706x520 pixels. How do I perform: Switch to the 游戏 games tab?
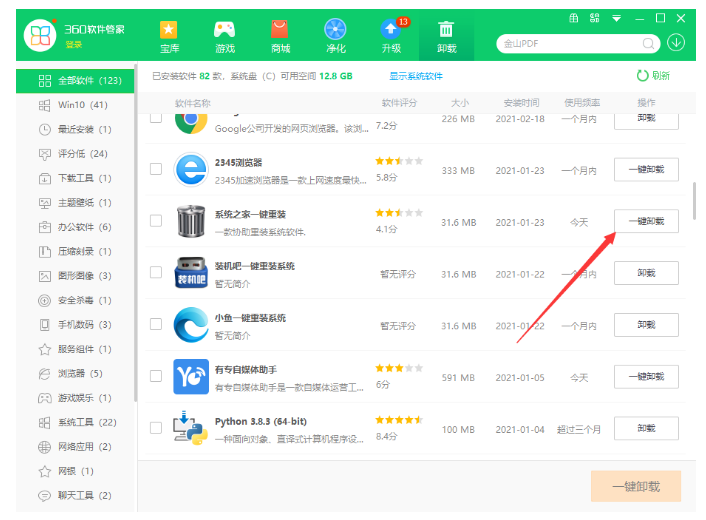click(x=225, y=37)
